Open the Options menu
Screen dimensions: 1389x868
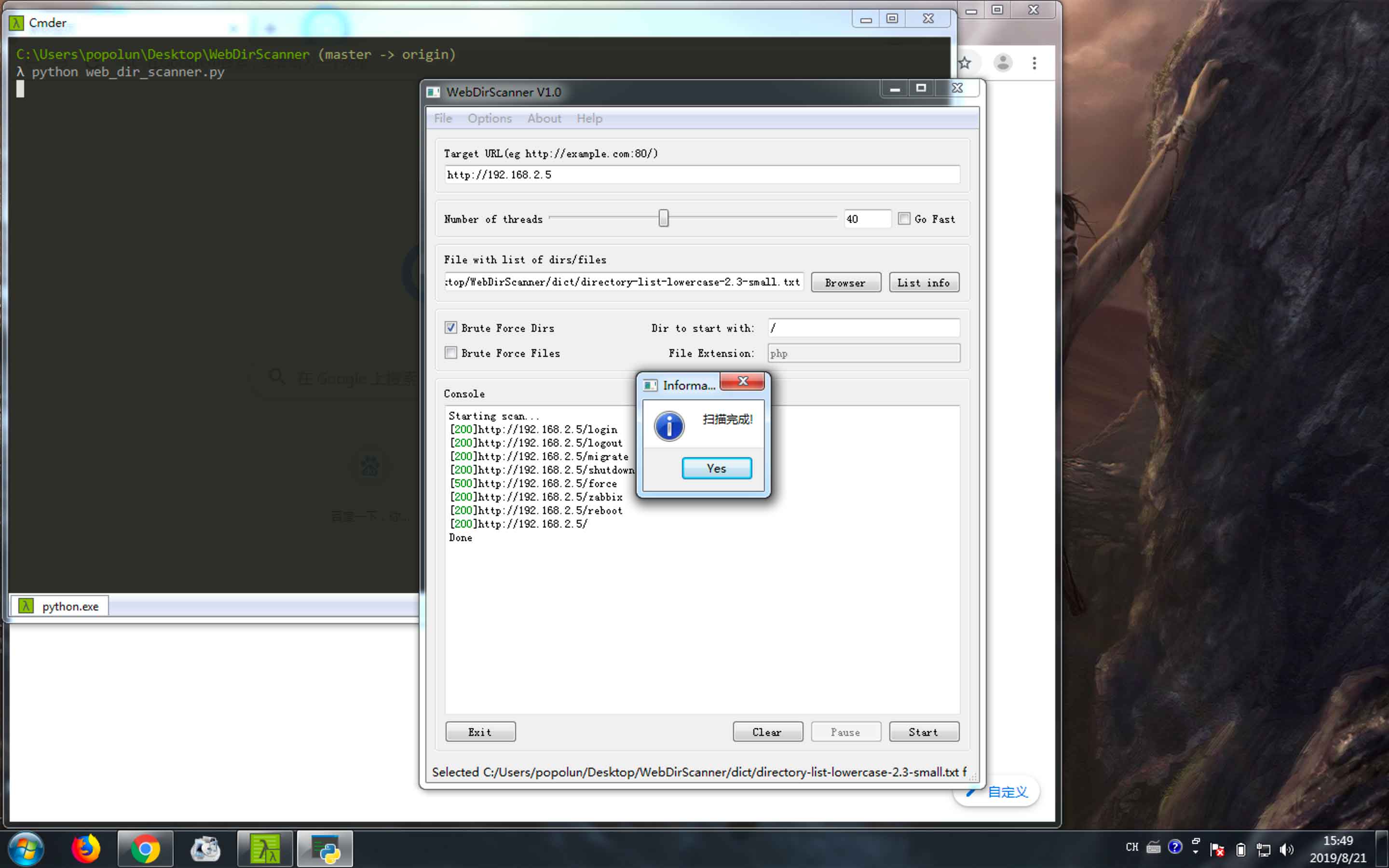pyautogui.click(x=489, y=118)
